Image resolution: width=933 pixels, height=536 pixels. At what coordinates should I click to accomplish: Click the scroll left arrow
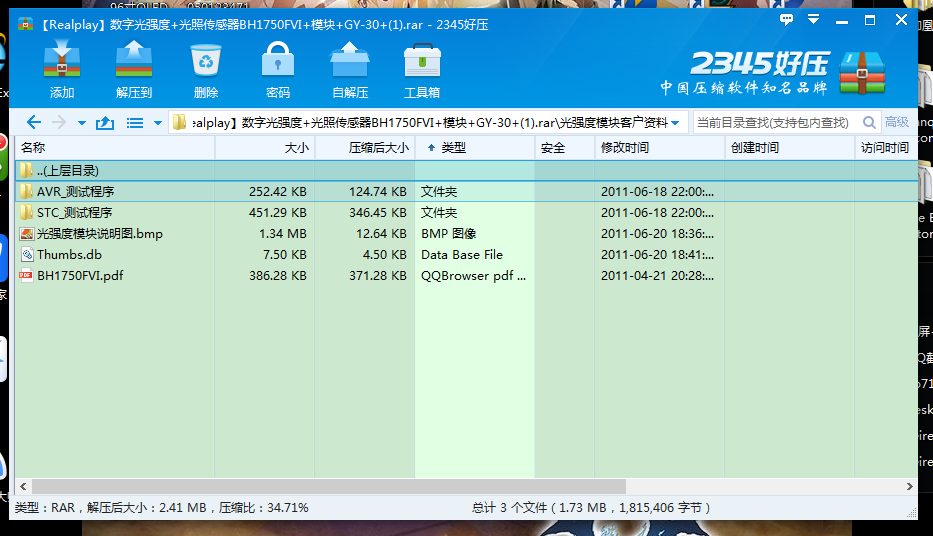pos(23,487)
